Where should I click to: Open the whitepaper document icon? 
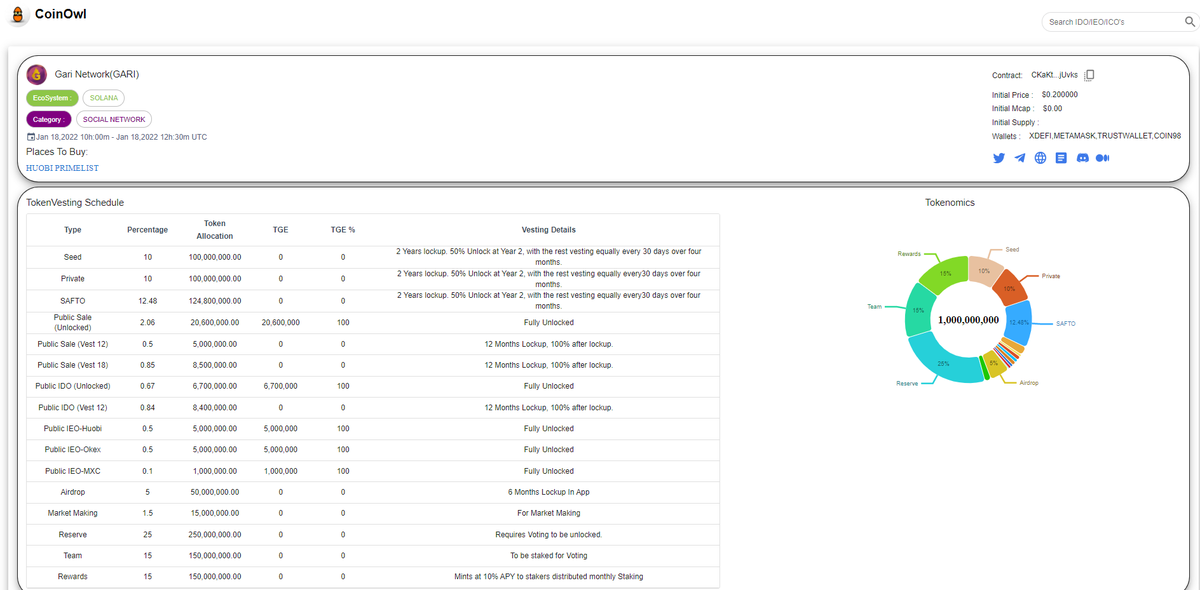[1061, 158]
